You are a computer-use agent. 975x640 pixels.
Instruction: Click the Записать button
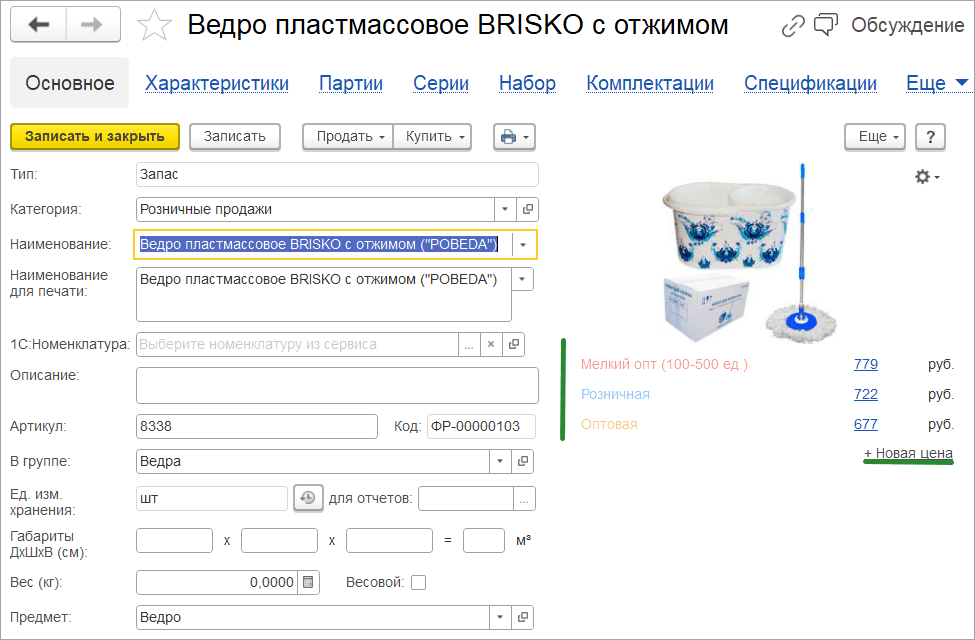click(x=235, y=137)
